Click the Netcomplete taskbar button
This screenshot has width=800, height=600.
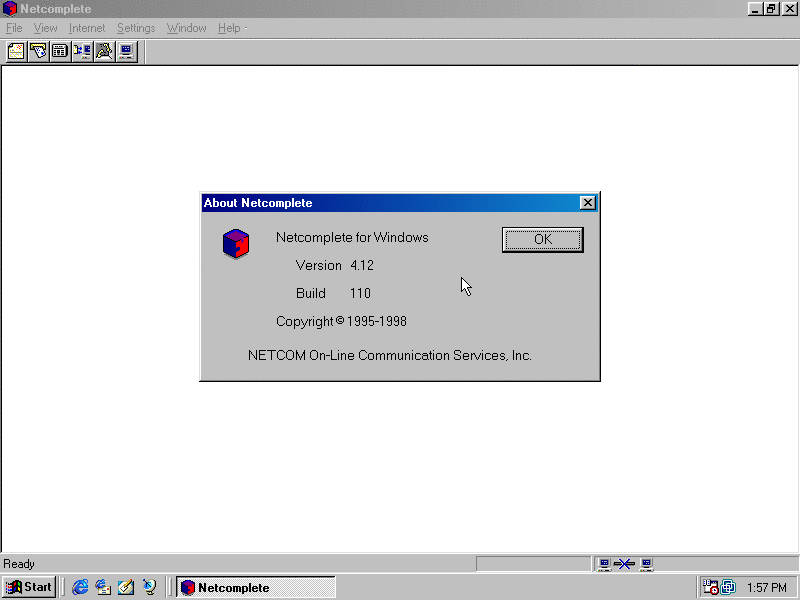click(256, 587)
